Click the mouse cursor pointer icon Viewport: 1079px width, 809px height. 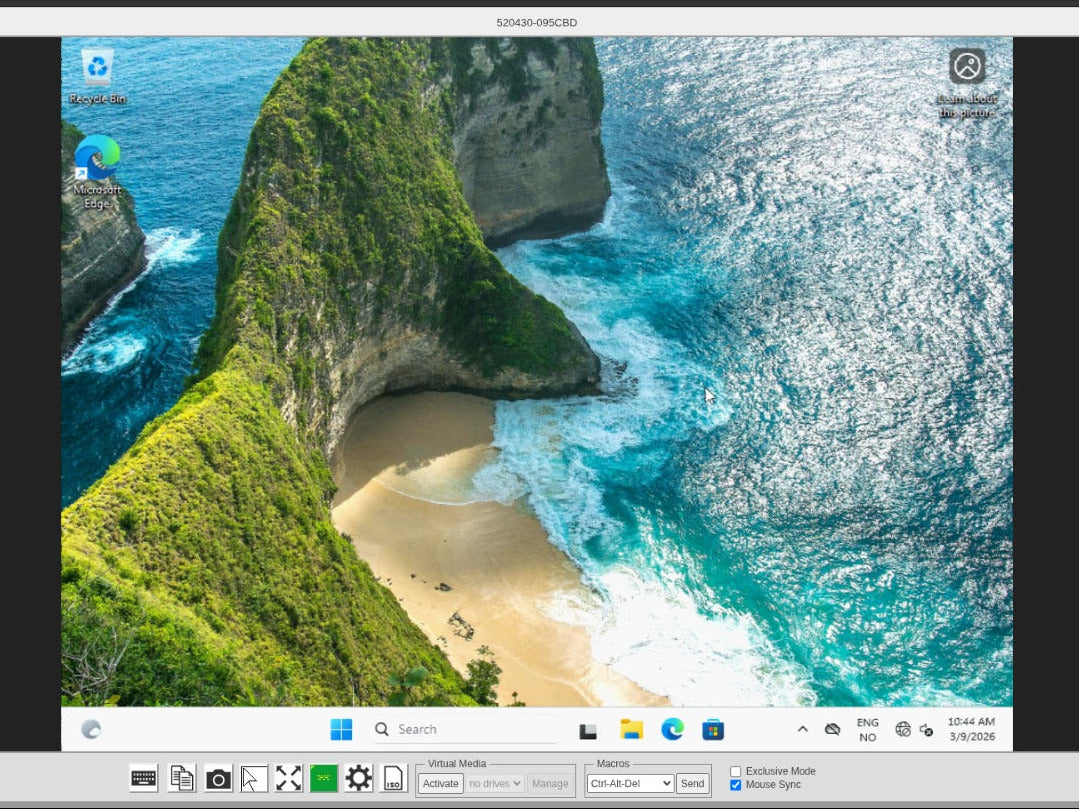tap(254, 778)
